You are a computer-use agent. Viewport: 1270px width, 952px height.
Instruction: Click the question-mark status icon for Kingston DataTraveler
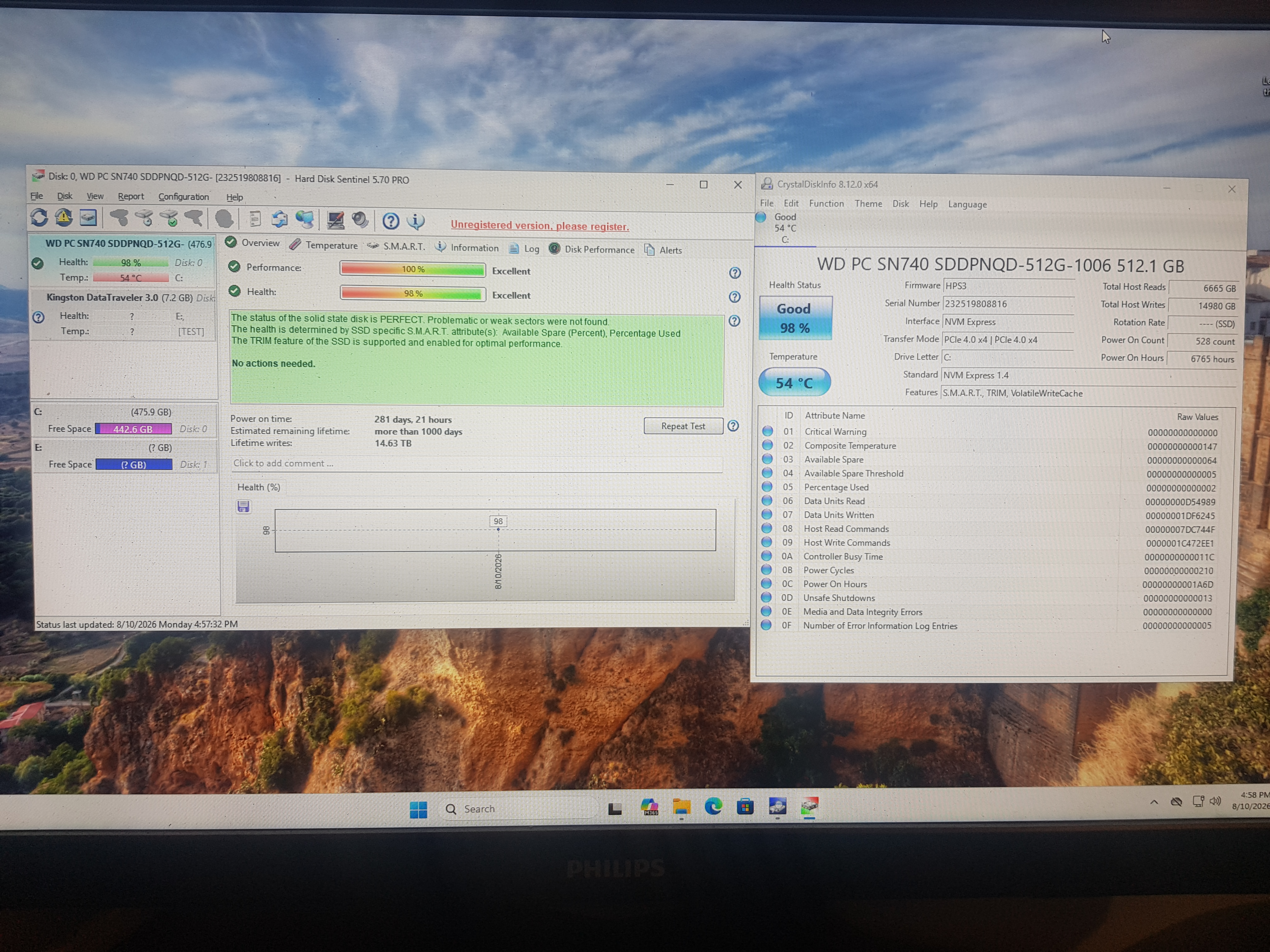click(x=38, y=317)
